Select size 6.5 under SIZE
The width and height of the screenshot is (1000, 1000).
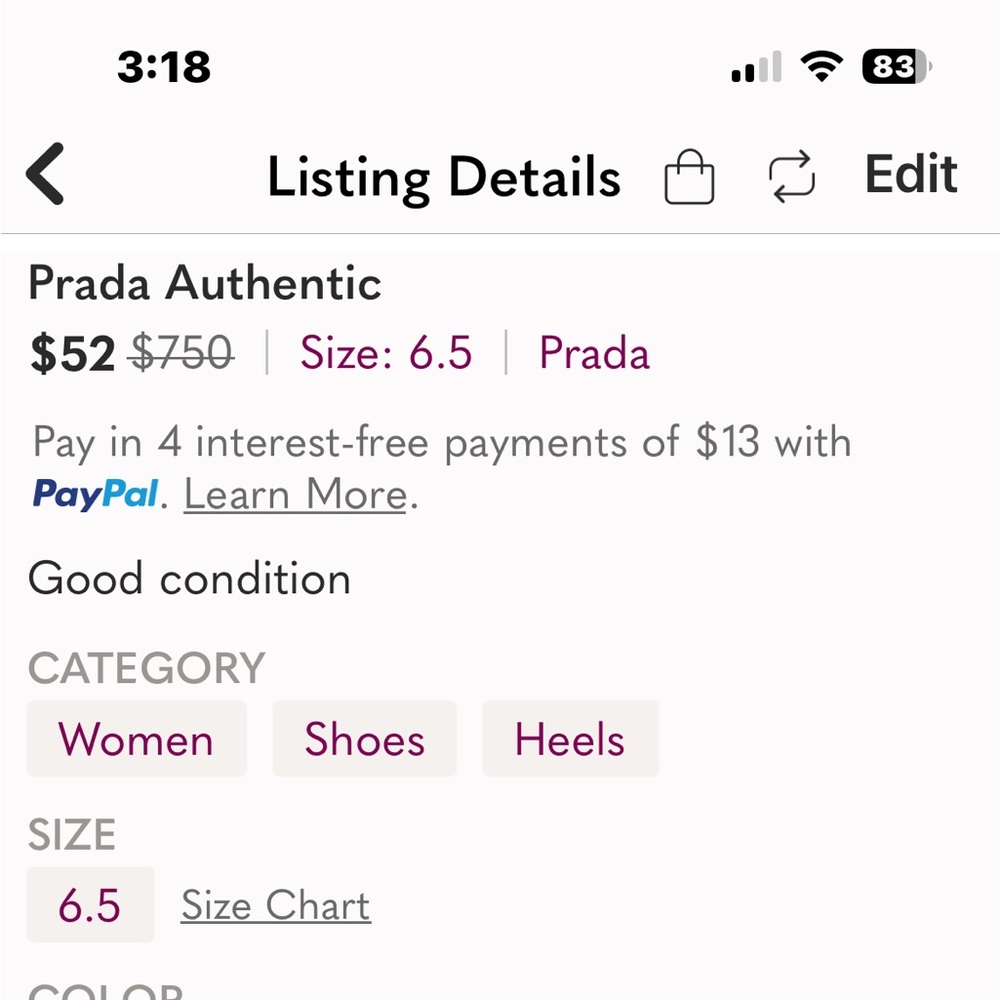(x=89, y=903)
